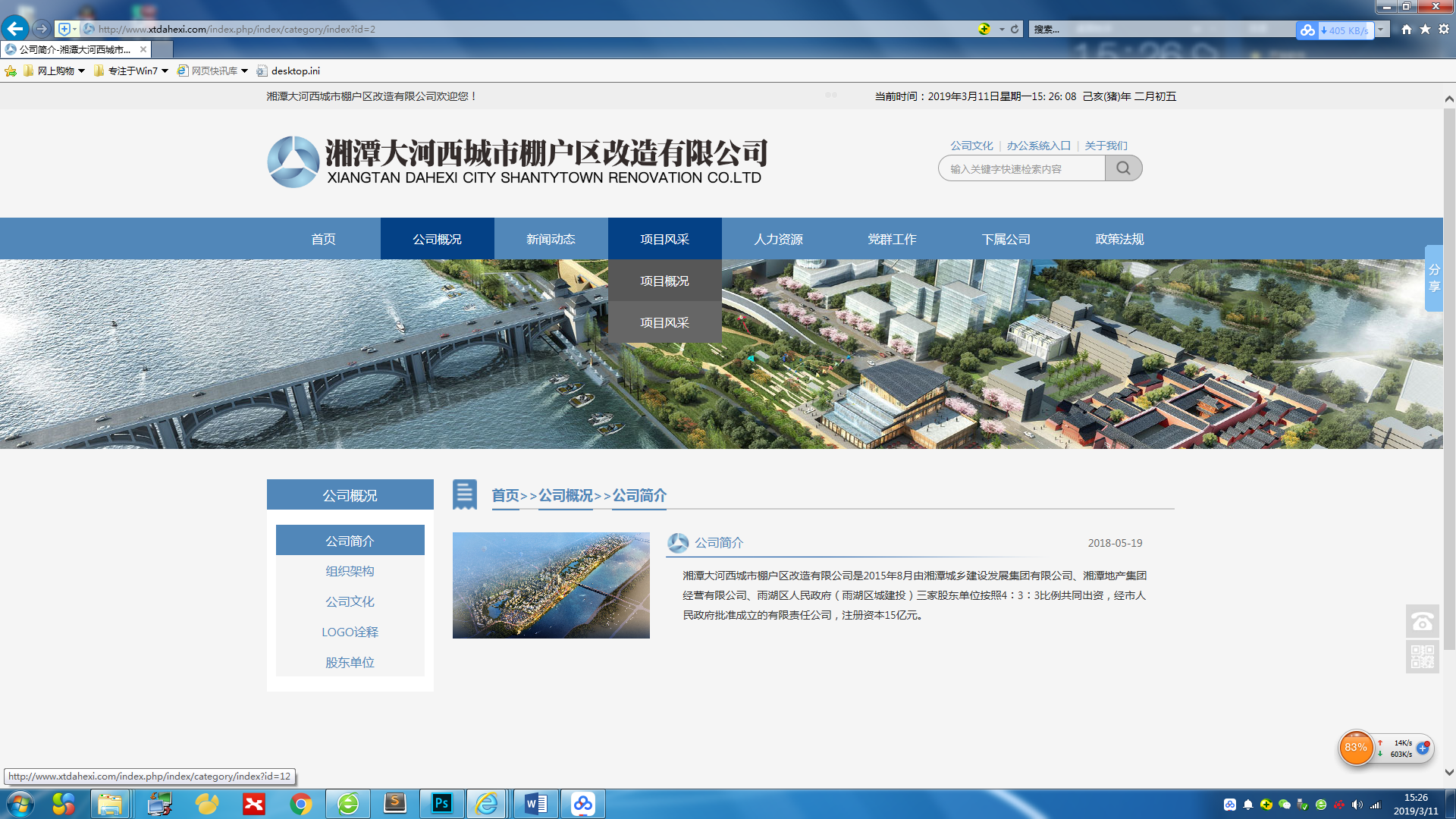Viewport: 1456px width, 819px height.
Task: Click the website search magnifier button
Action: [1123, 168]
